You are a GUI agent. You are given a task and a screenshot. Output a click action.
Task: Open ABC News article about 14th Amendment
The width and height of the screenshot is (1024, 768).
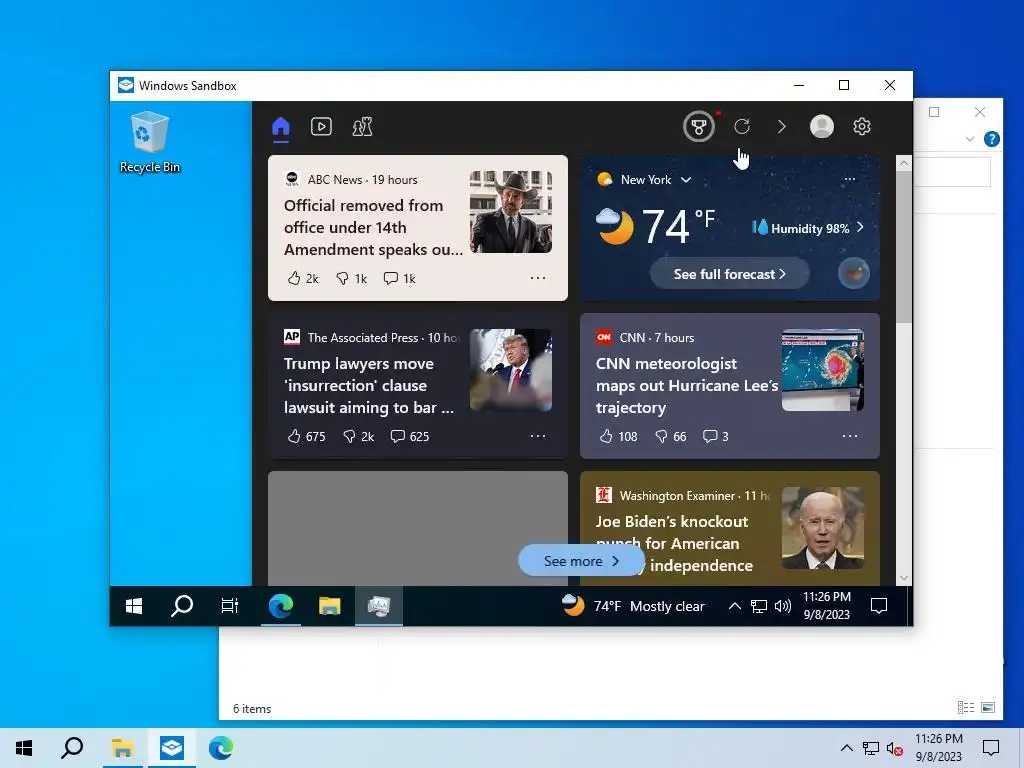click(x=373, y=227)
